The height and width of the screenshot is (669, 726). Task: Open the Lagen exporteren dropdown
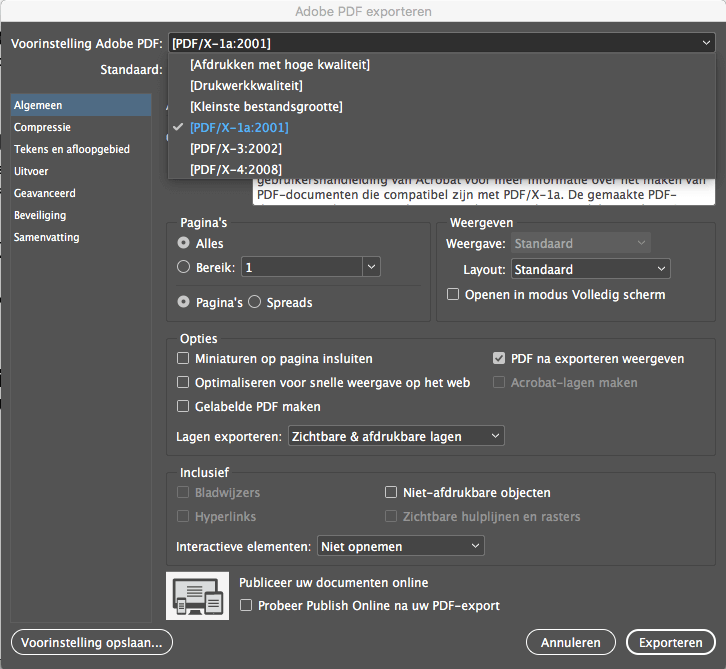click(x=396, y=436)
